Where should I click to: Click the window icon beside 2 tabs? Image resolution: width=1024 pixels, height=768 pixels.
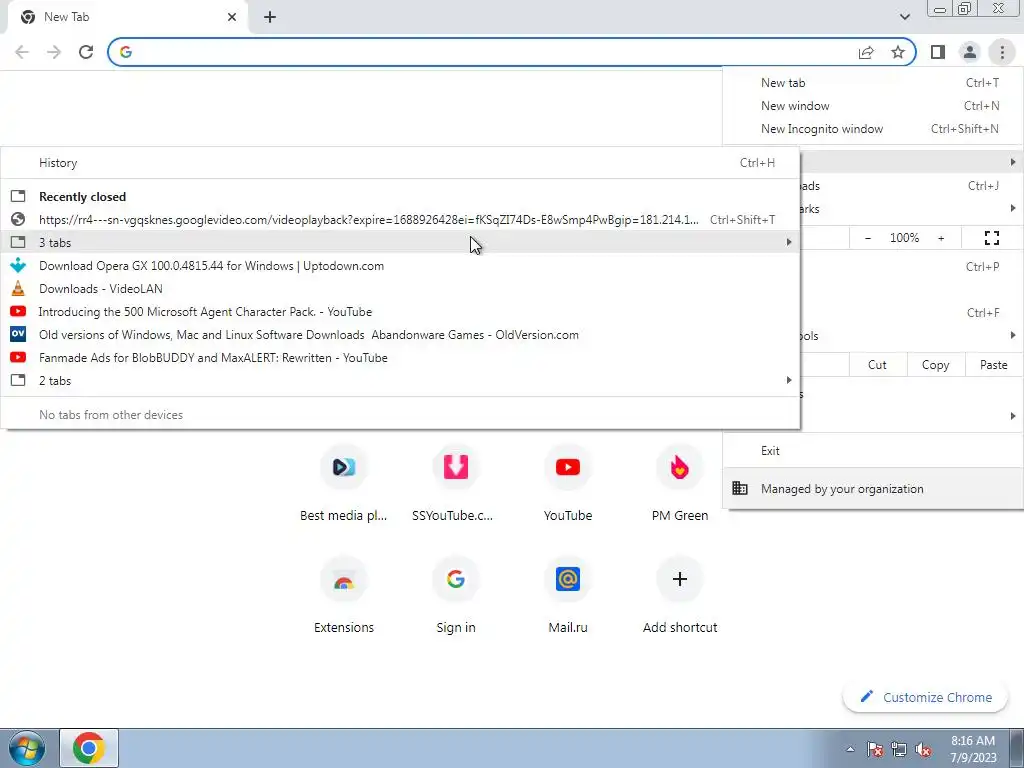point(18,380)
